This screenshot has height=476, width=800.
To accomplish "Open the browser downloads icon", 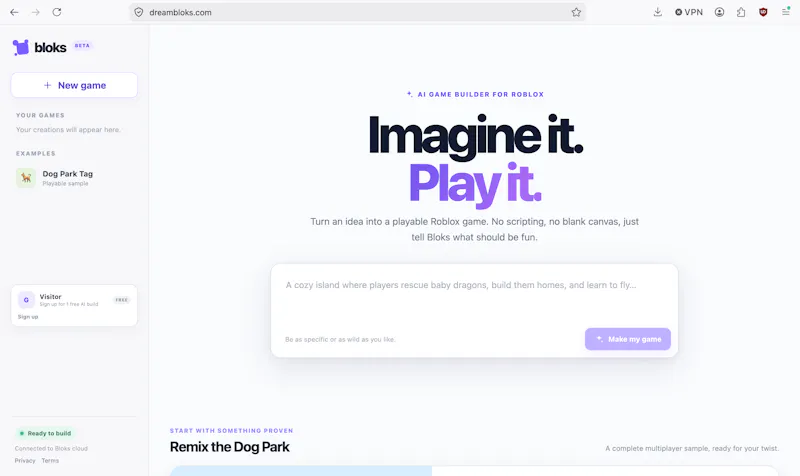I will pos(658,12).
